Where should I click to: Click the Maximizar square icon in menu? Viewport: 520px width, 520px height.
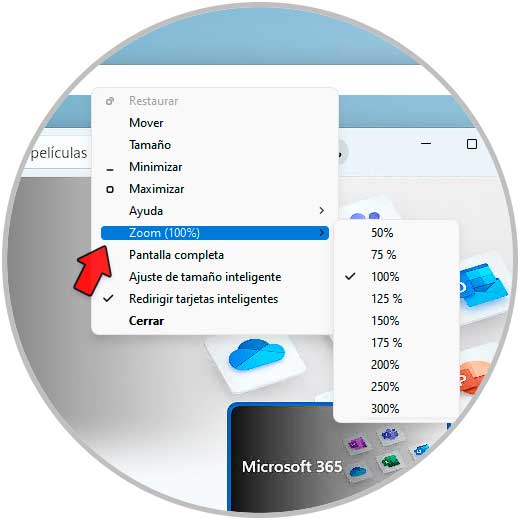tap(110, 189)
